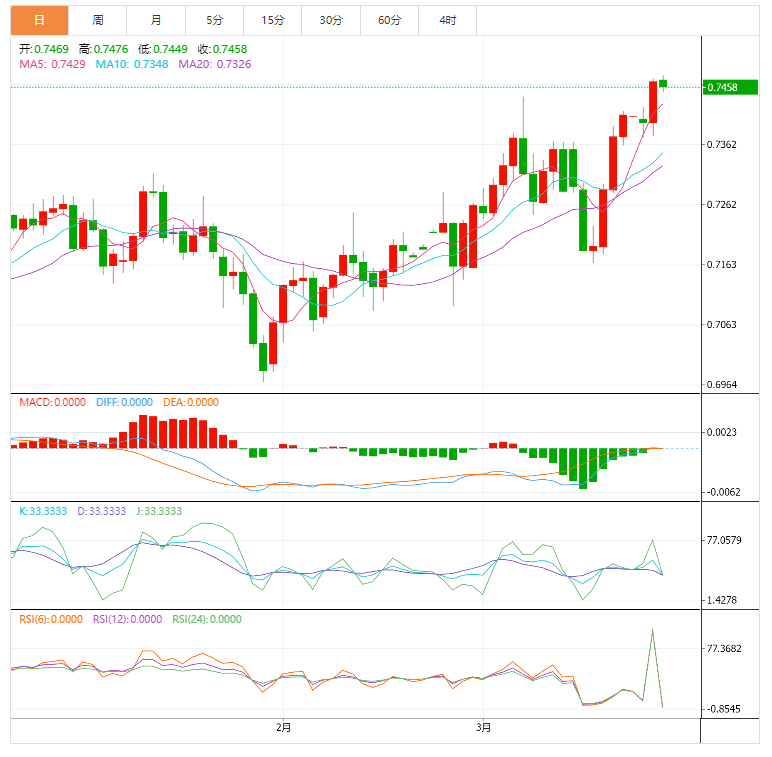The image size is (772, 757).
Task: Click the 77.3682 RSI axis label
Action: (x=724, y=648)
